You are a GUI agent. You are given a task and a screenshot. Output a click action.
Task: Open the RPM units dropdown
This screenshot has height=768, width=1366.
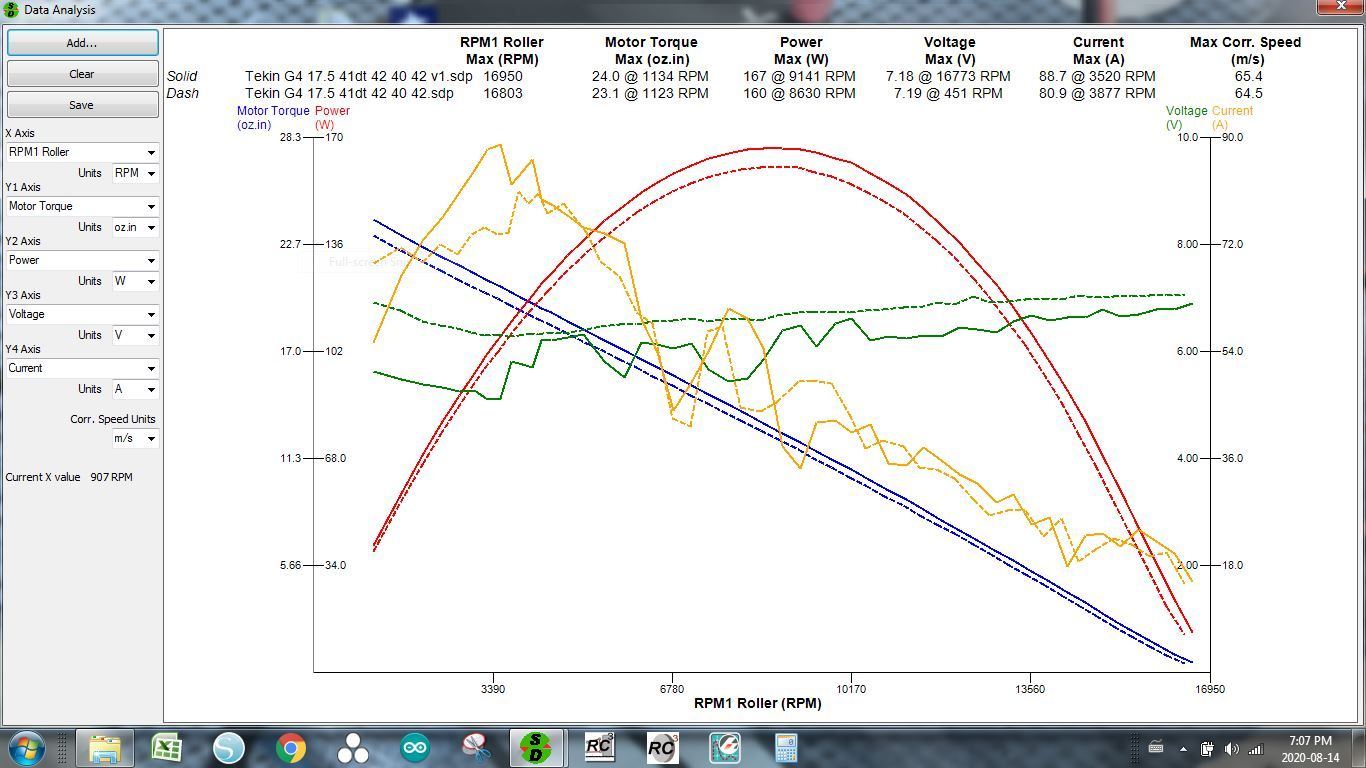[x=135, y=173]
